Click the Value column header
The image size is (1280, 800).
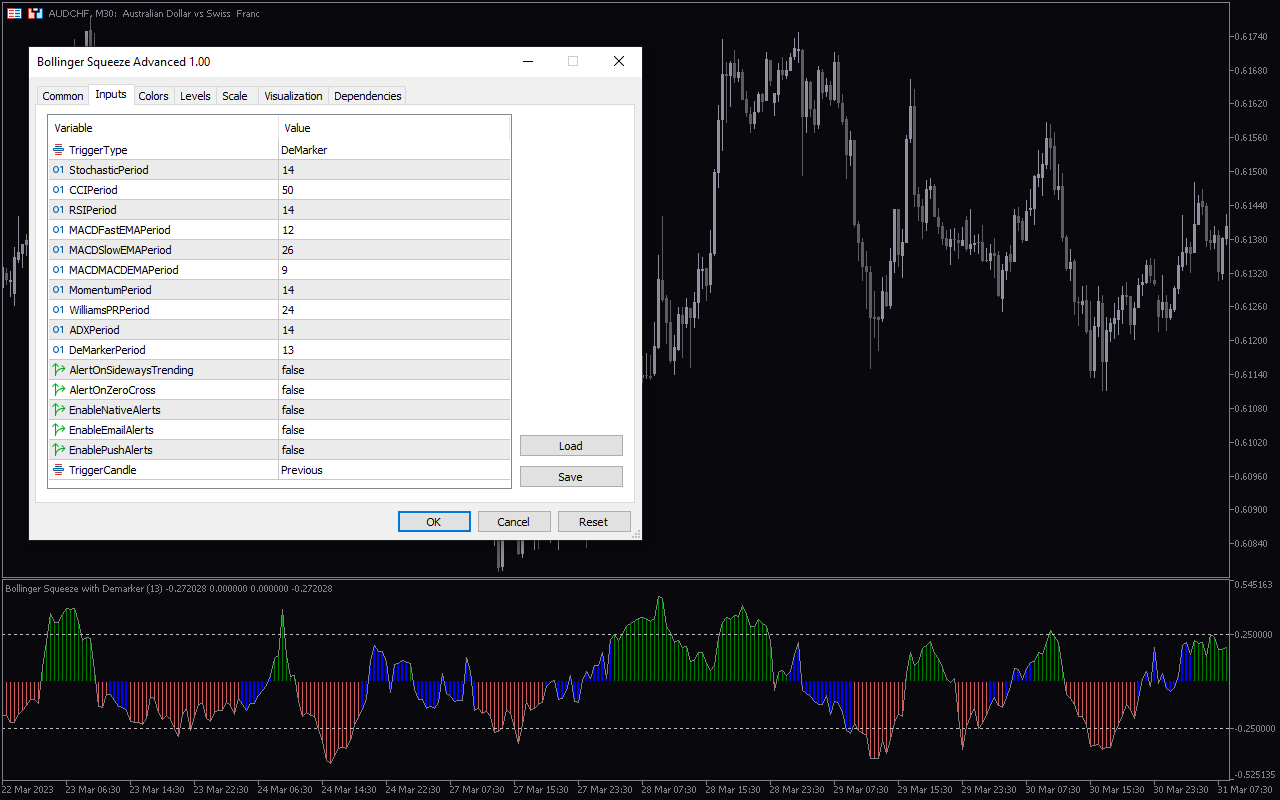394,128
